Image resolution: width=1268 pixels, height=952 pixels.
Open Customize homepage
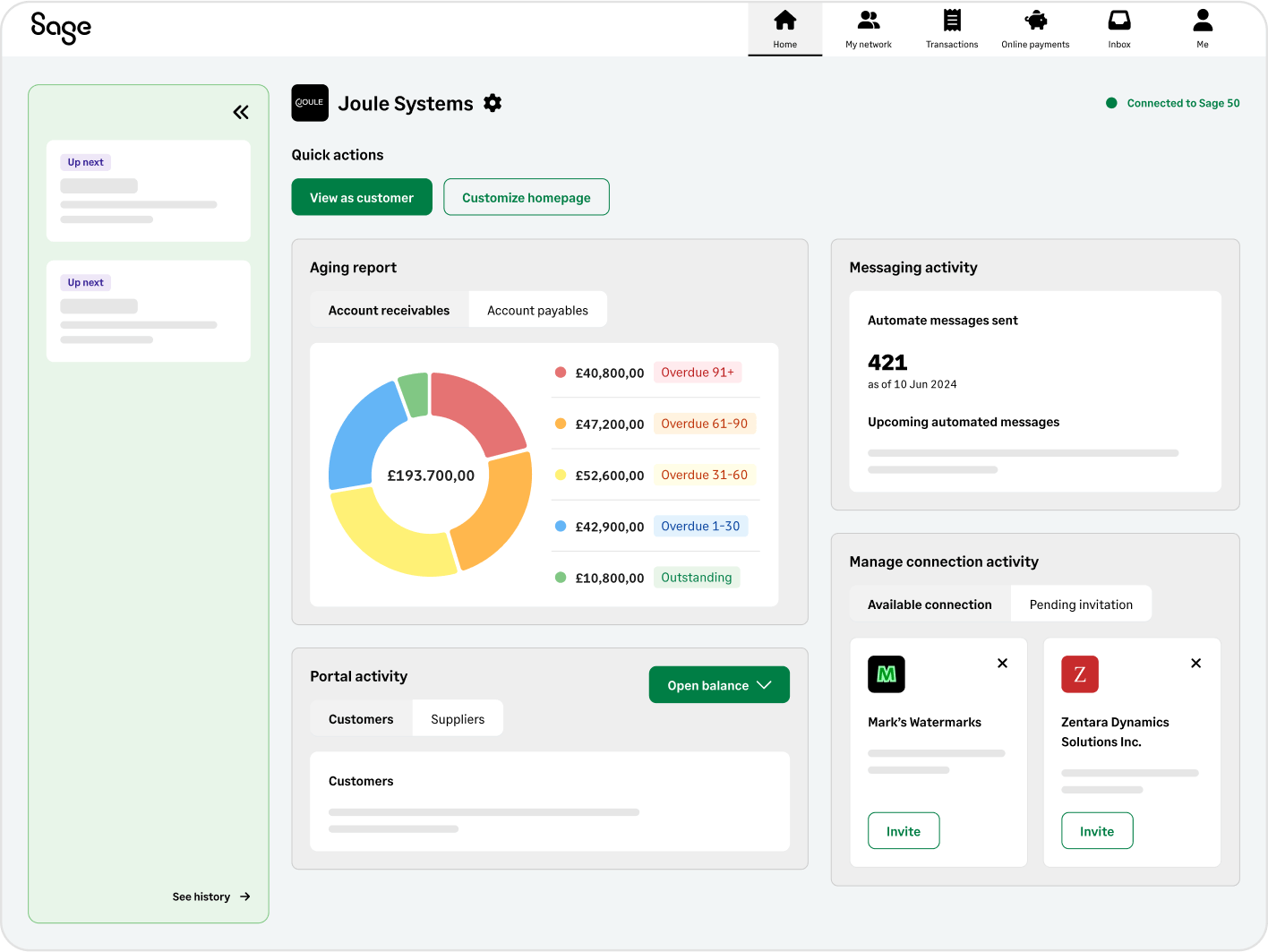click(x=527, y=196)
